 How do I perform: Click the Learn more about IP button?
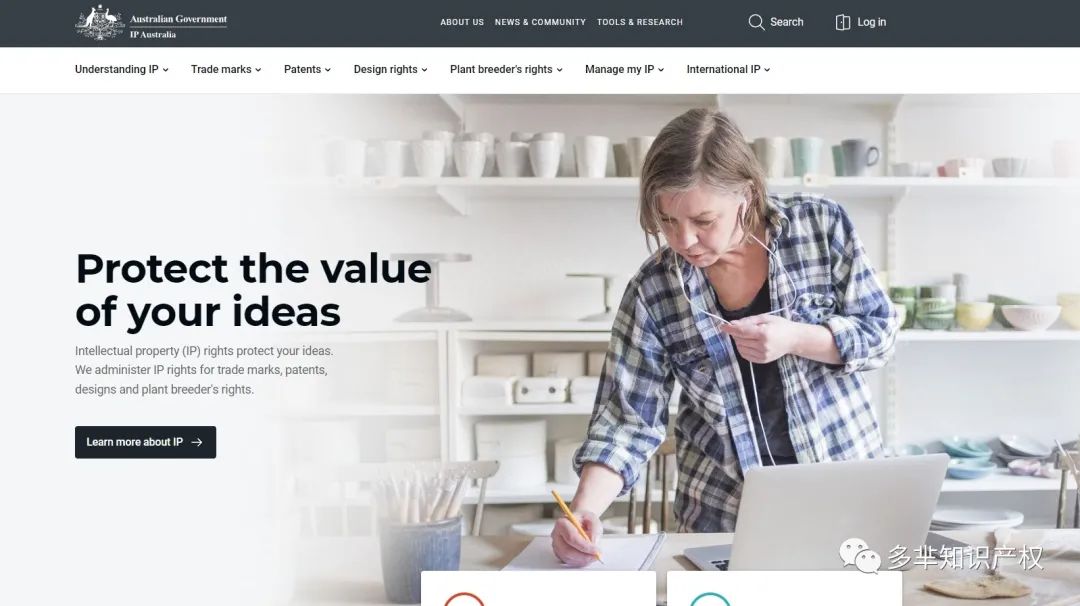(145, 442)
